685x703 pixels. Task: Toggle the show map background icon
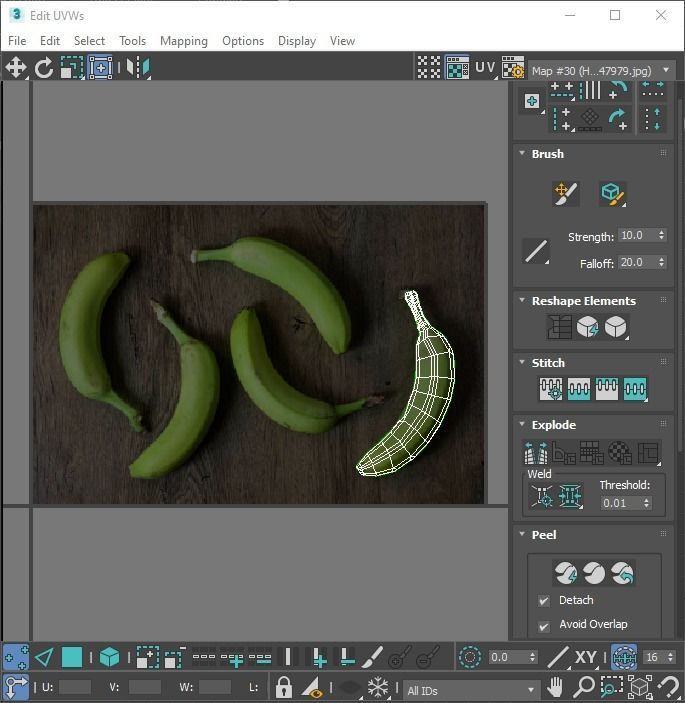457,68
